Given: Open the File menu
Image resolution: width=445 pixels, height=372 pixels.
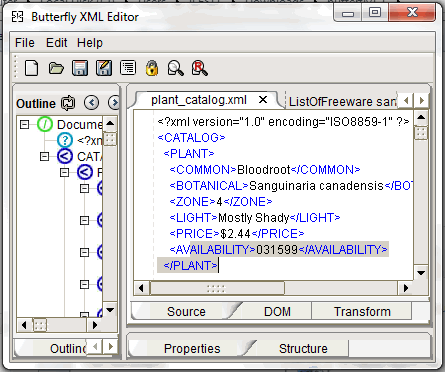Looking at the screenshot, I should [25, 43].
